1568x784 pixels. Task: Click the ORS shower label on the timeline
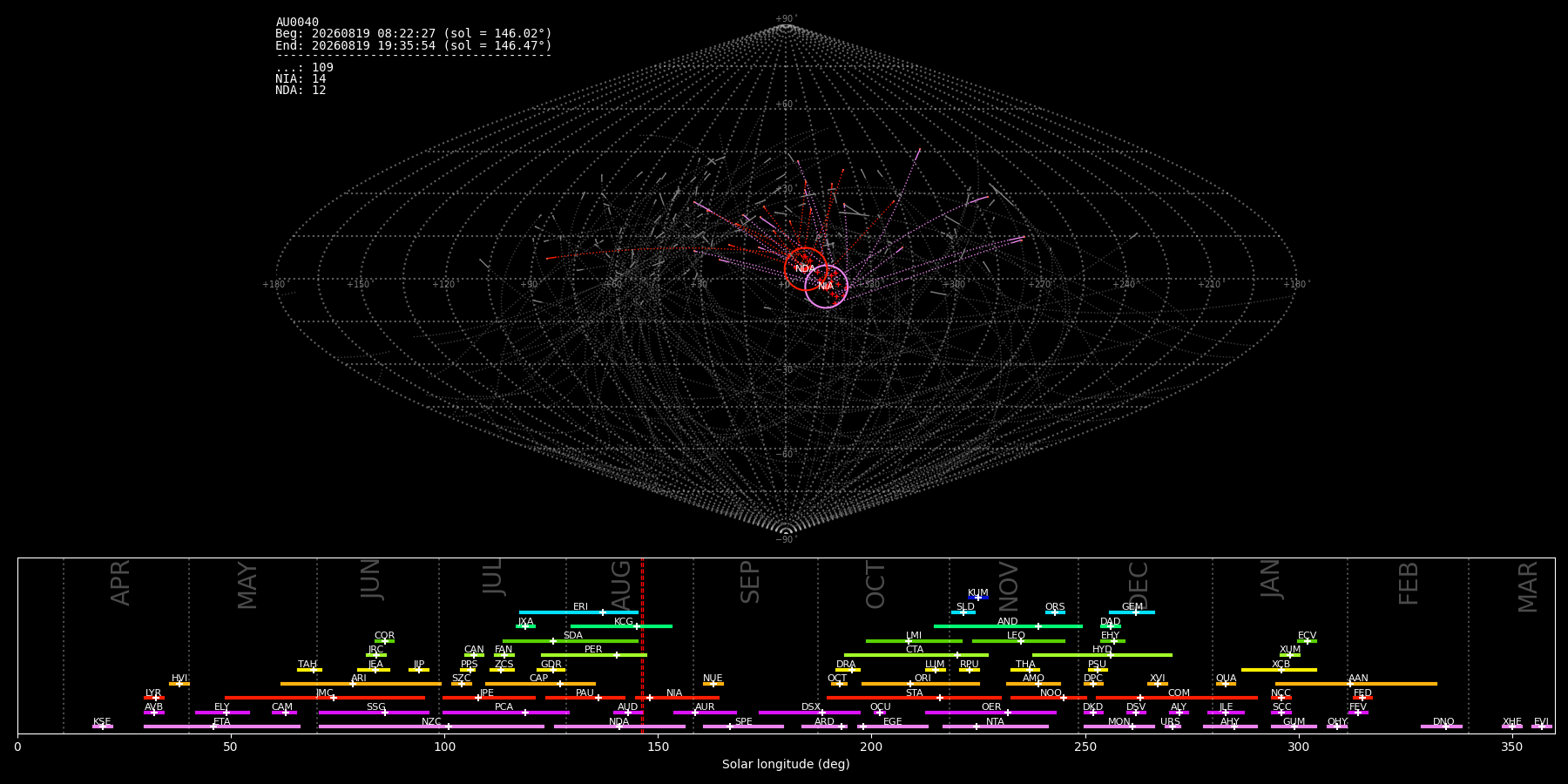tap(1055, 607)
